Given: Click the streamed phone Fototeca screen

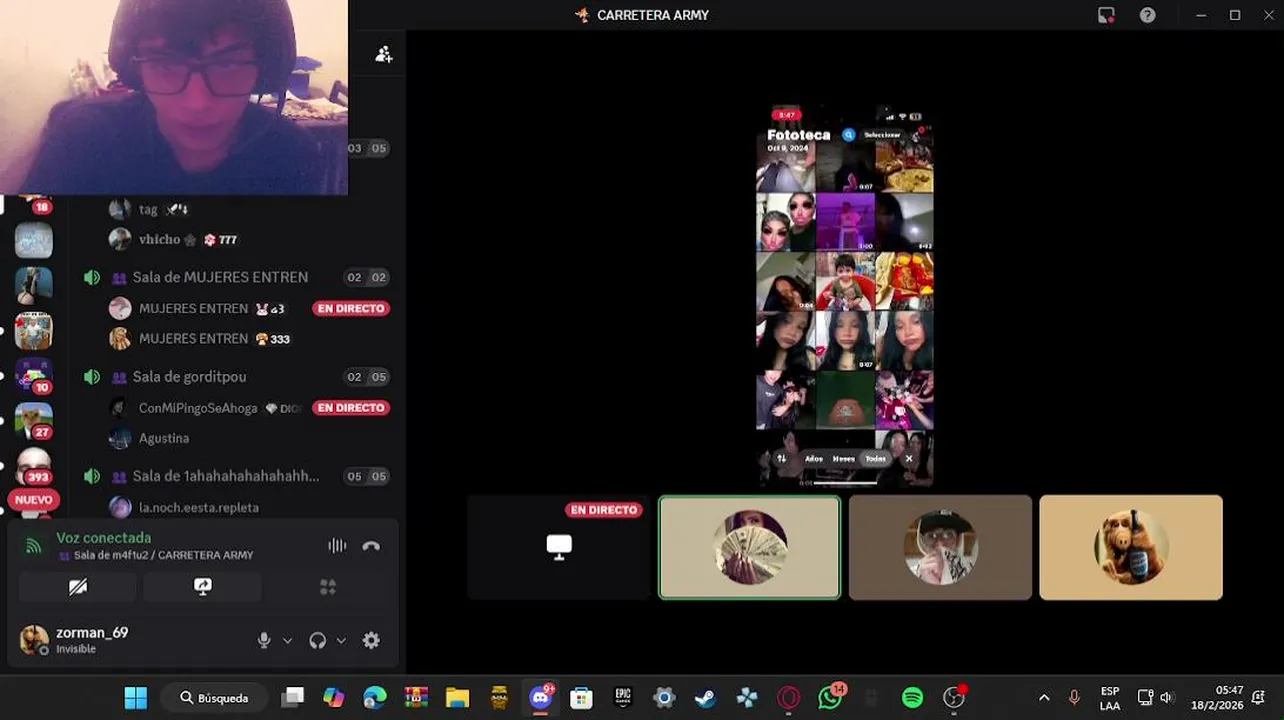Looking at the screenshot, I should pos(845,296).
